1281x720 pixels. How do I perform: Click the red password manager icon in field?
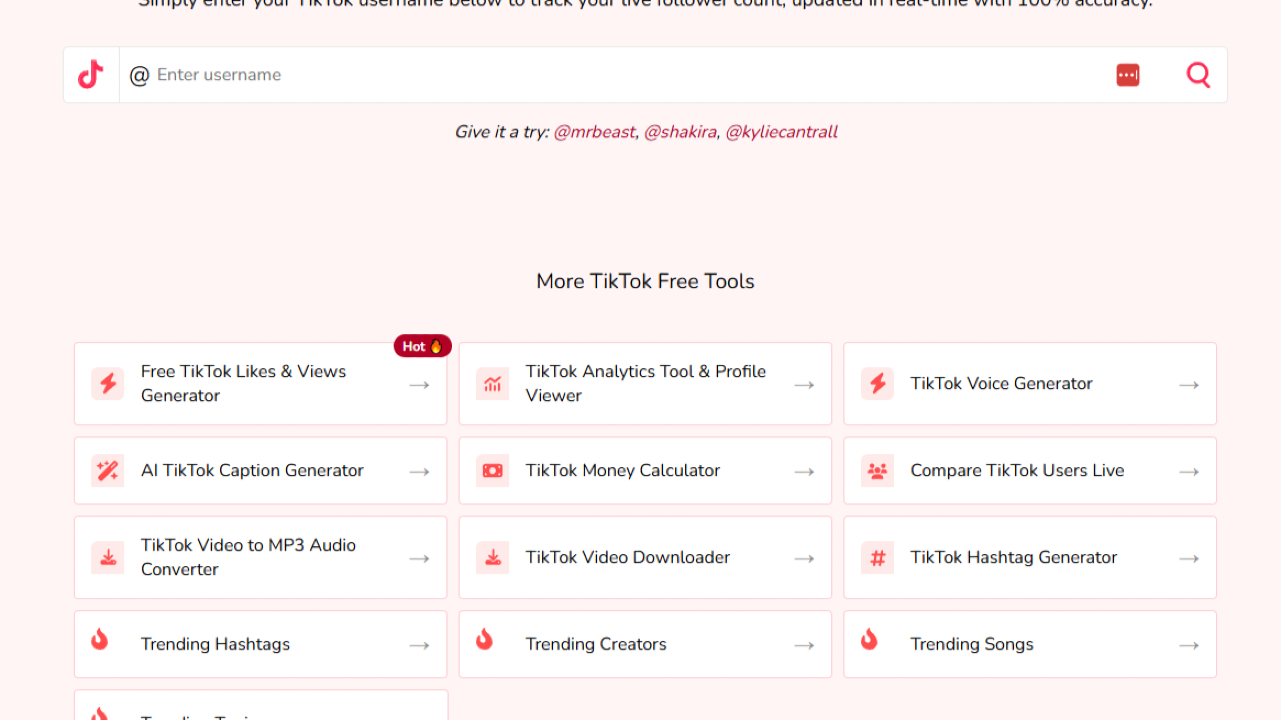click(x=1128, y=75)
